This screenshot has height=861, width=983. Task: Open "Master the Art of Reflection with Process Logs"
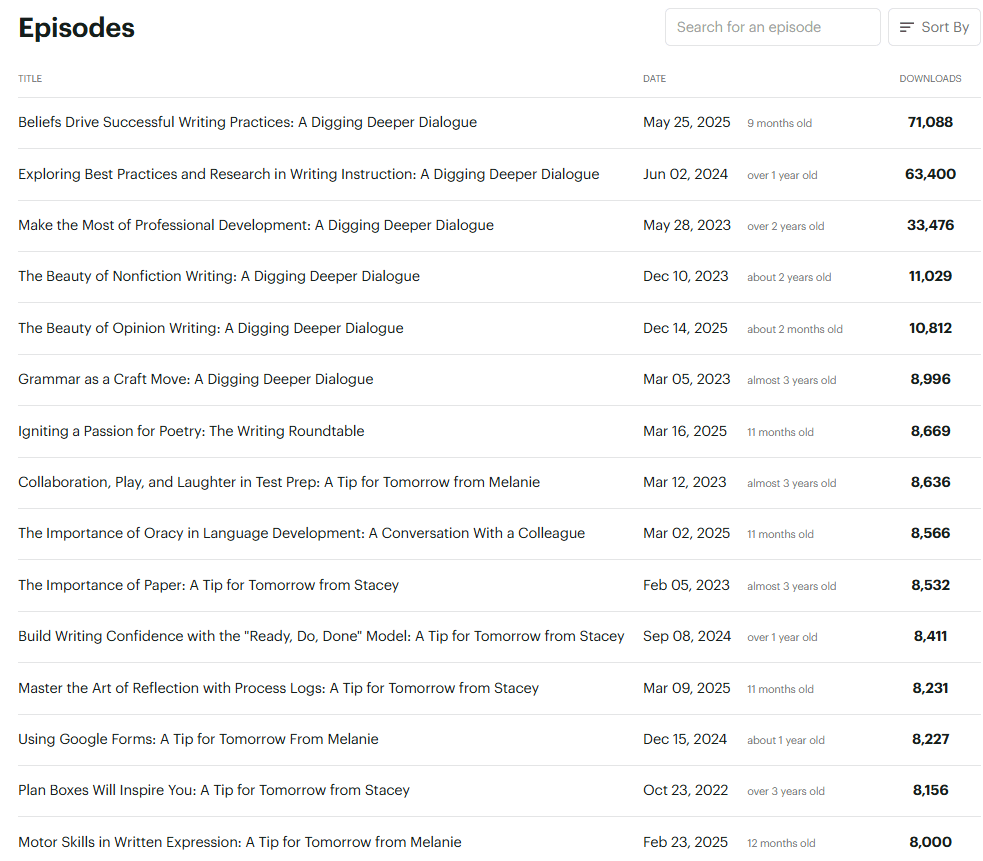(277, 688)
